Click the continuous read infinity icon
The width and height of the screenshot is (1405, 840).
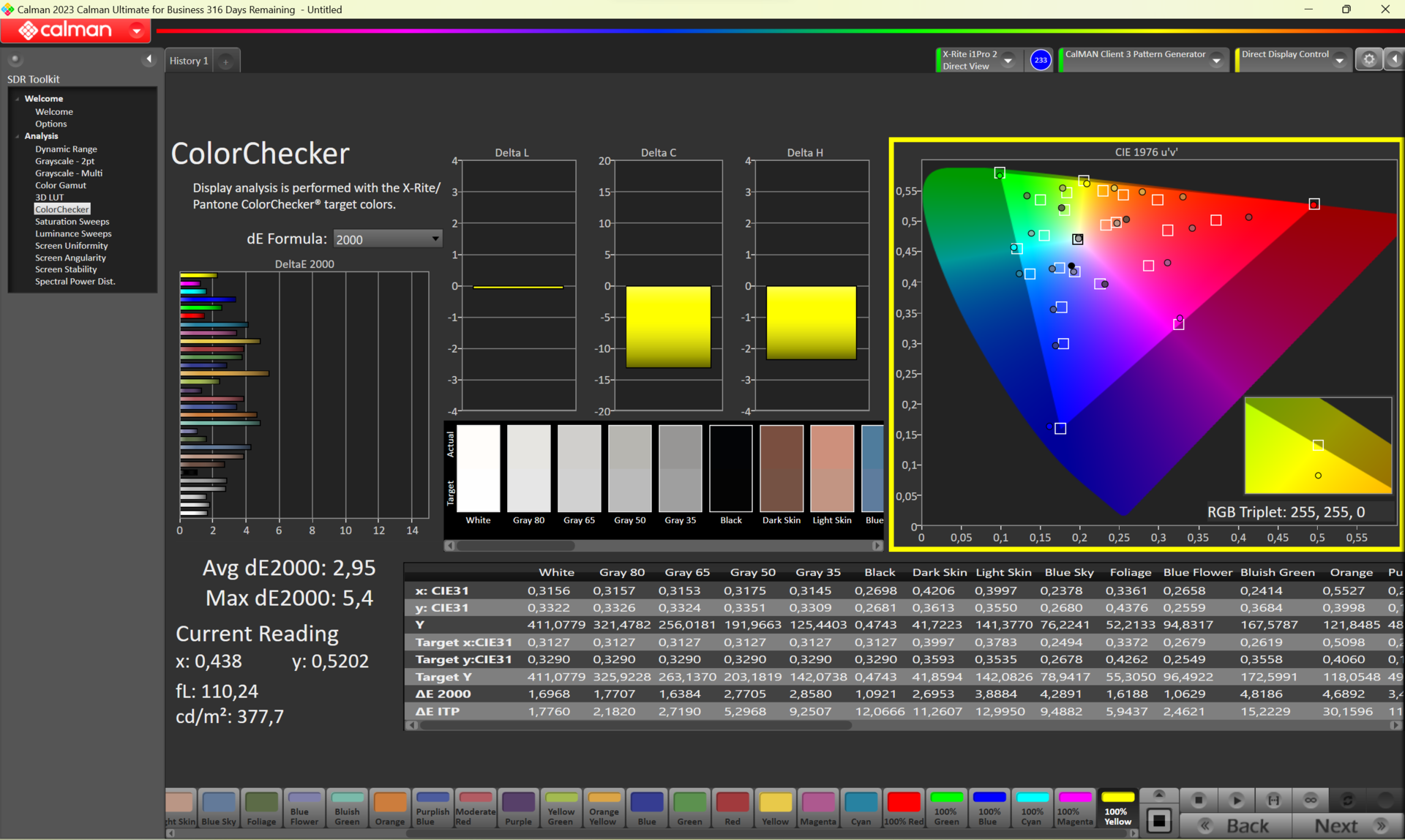[x=1310, y=800]
